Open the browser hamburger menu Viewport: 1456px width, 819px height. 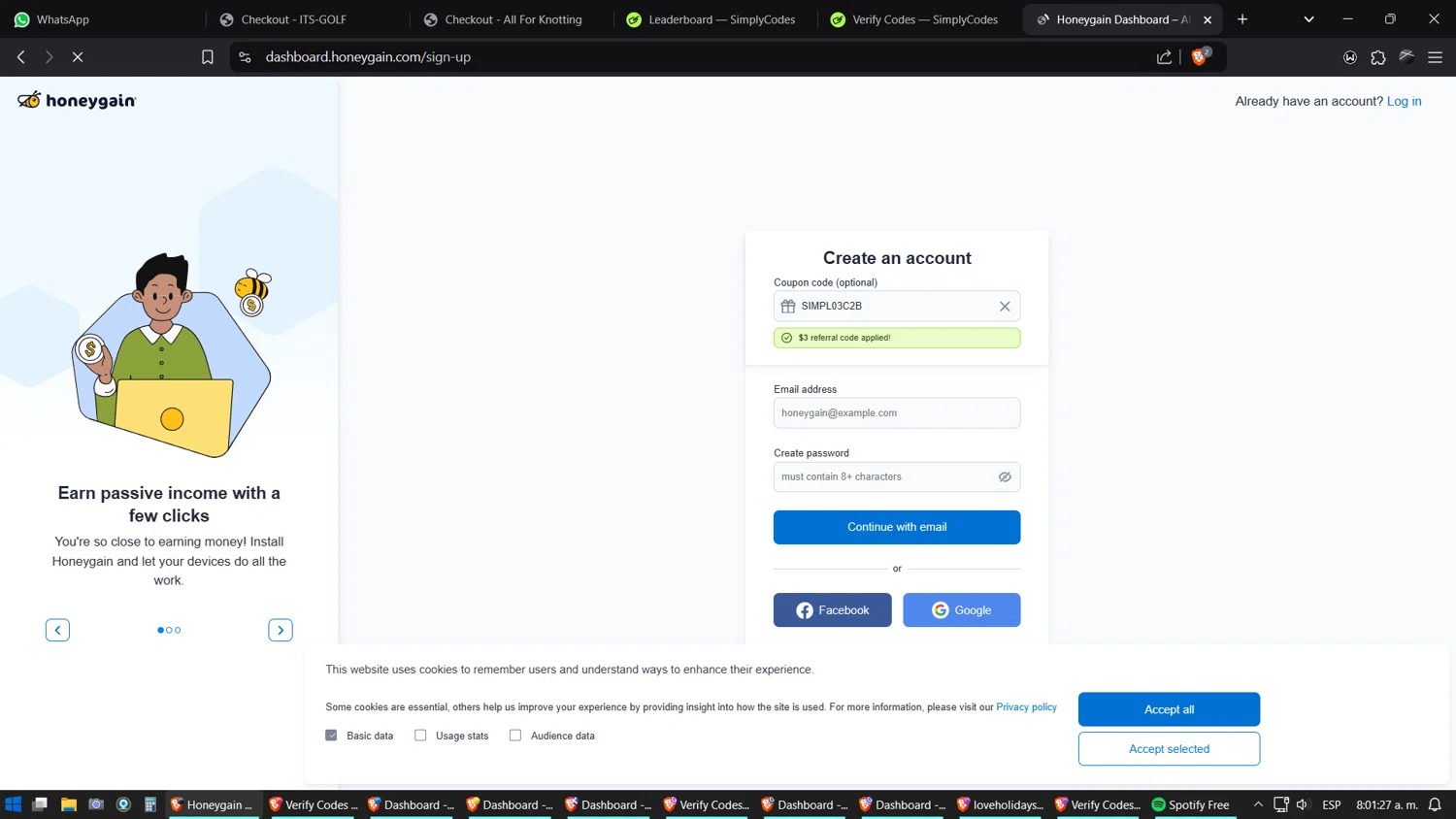[1435, 57]
